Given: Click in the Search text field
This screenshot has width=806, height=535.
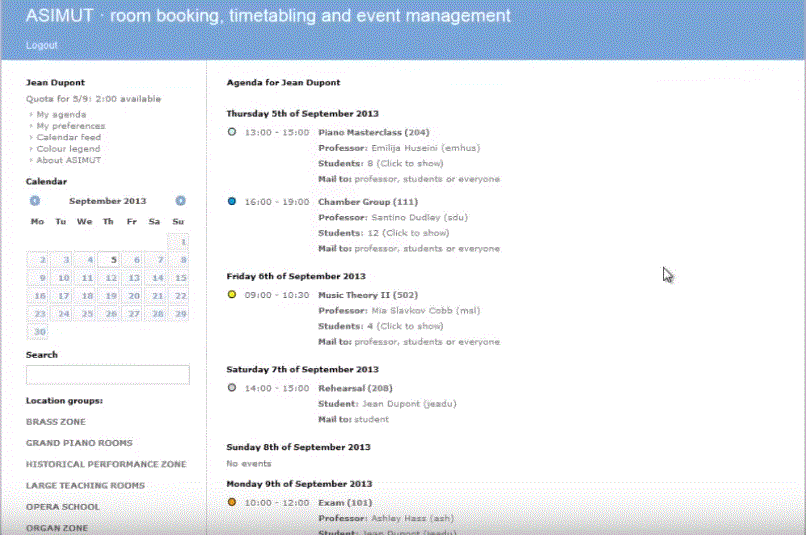Looking at the screenshot, I should tap(107, 375).
